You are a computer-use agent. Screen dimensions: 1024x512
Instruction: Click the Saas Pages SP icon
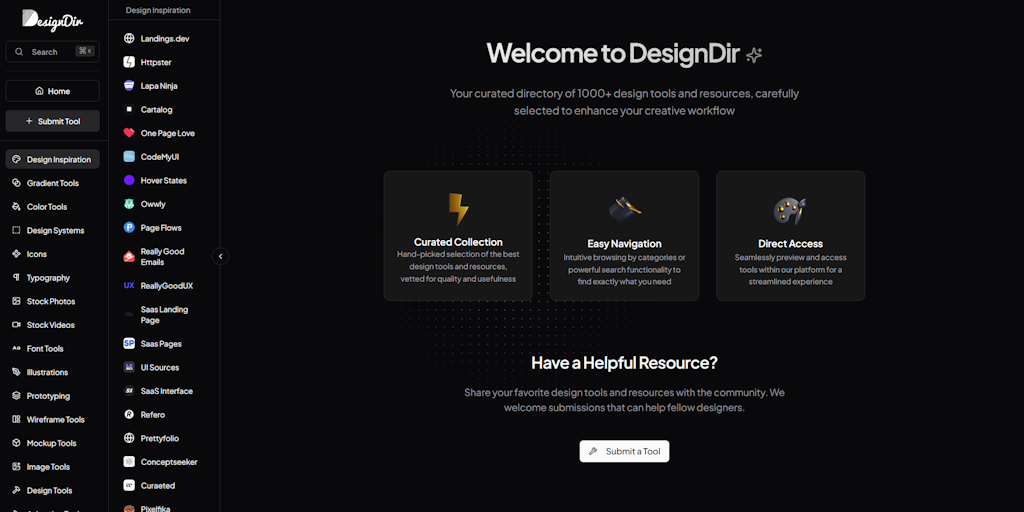click(x=129, y=344)
